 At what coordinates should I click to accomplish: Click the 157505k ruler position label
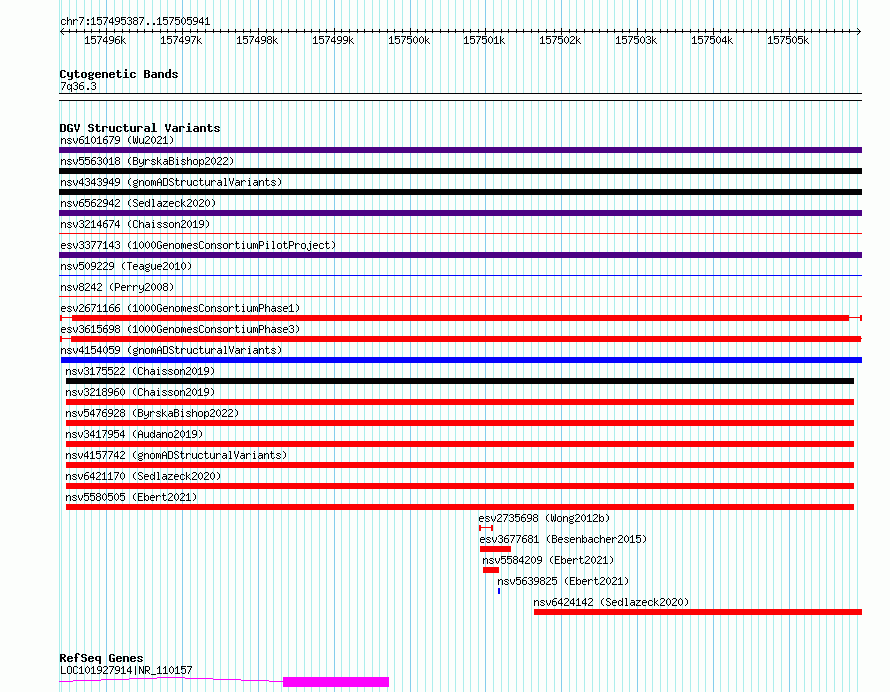[788, 40]
